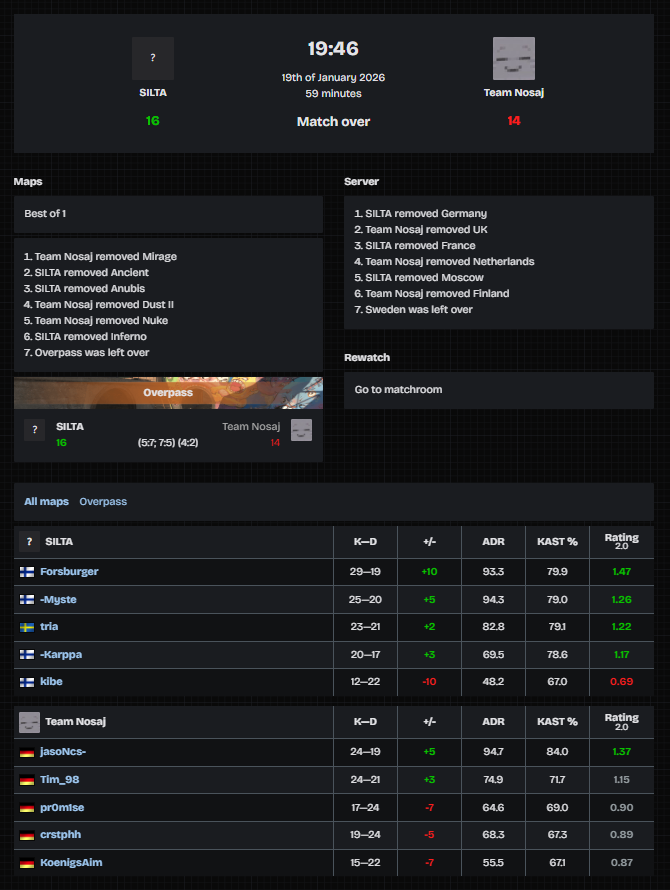Viewport: 670px width, 890px height.
Task: Click the Finland flag next to -Karppa
Action: (27, 654)
